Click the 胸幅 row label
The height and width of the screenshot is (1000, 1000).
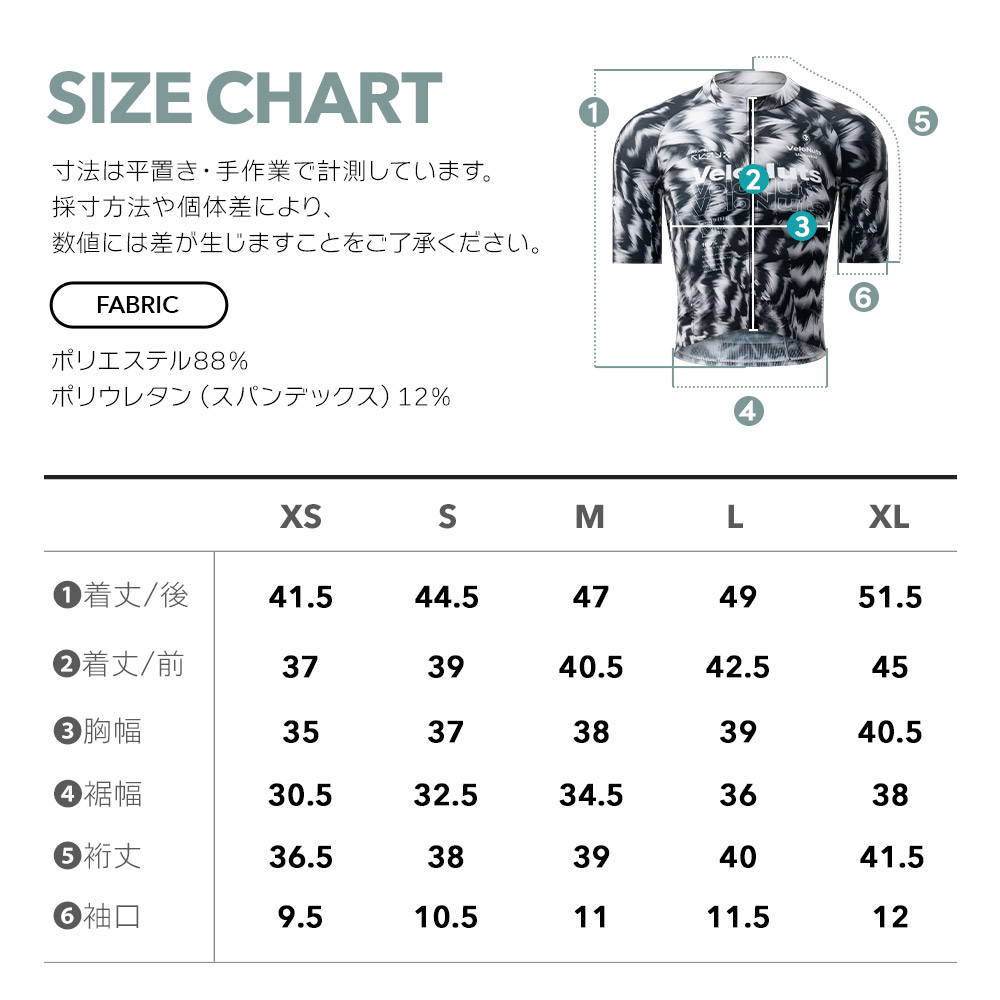pyautogui.click(x=112, y=731)
